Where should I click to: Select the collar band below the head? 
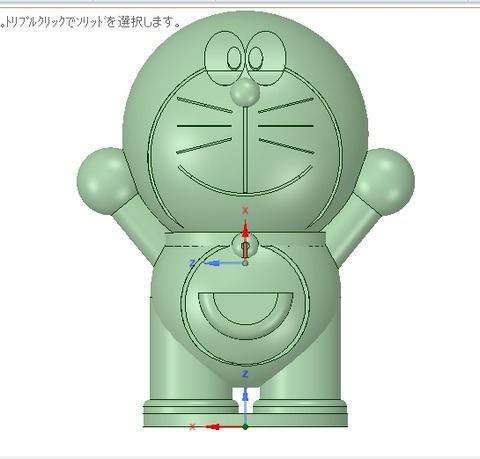pyautogui.click(x=245, y=239)
